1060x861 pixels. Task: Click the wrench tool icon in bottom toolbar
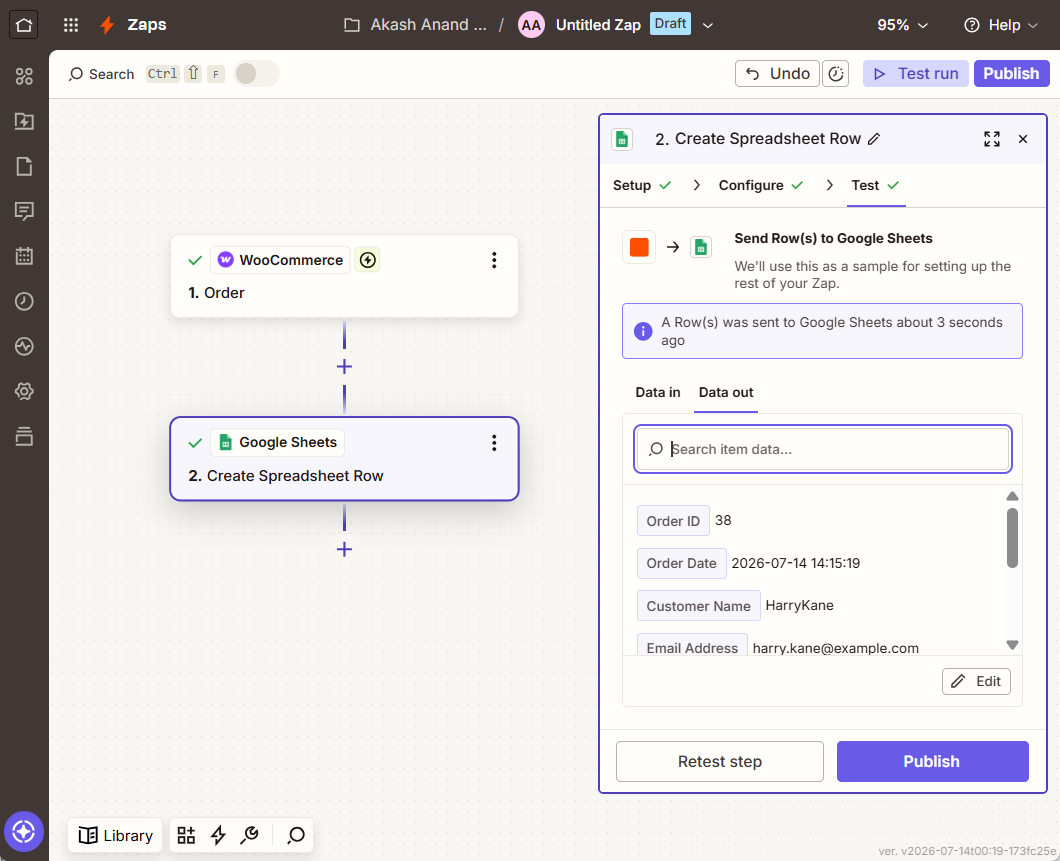tap(249, 835)
